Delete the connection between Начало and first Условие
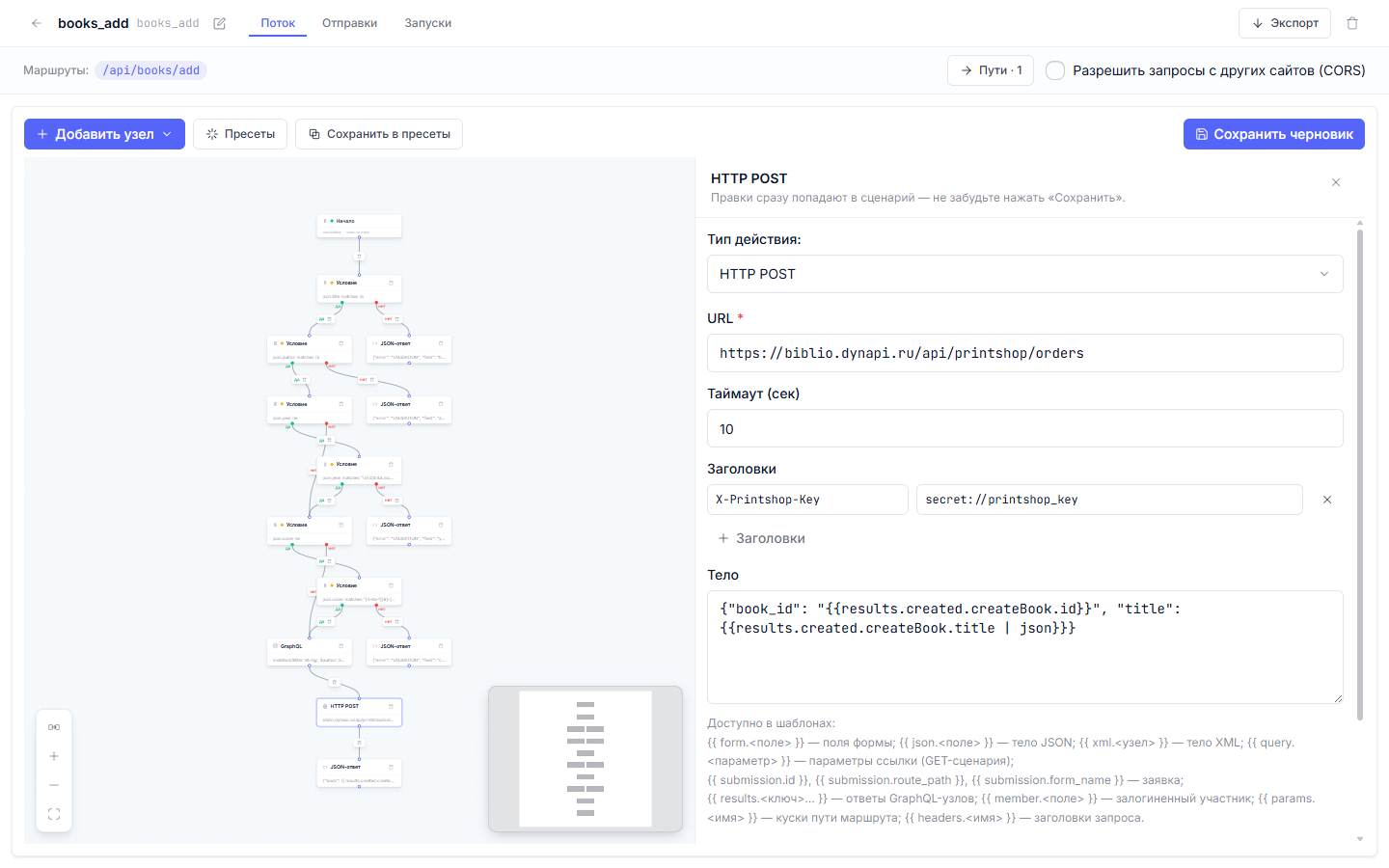The image size is (1389, 868). pos(359,257)
